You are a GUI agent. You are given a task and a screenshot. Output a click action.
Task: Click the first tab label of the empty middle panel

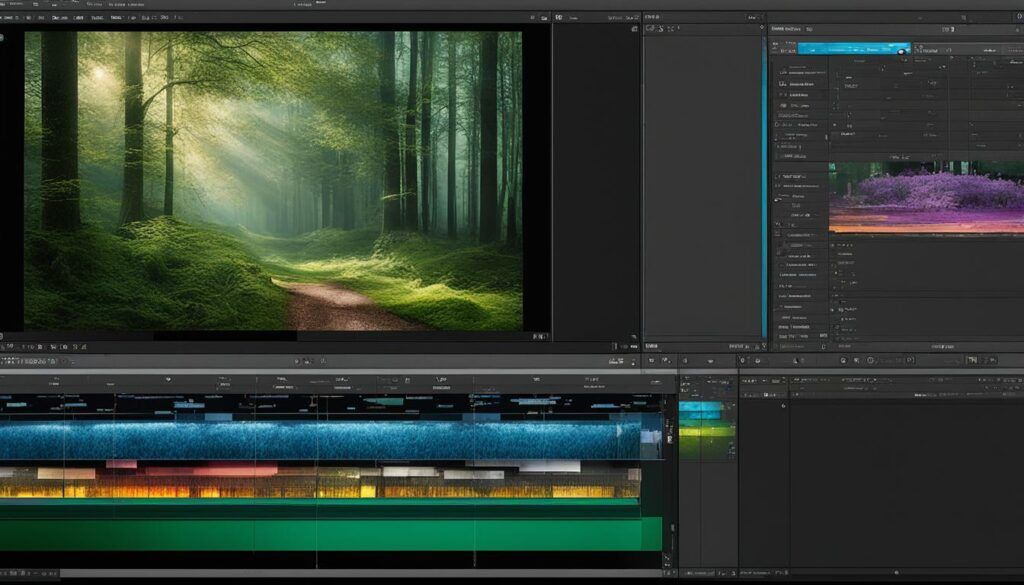(x=653, y=17)
